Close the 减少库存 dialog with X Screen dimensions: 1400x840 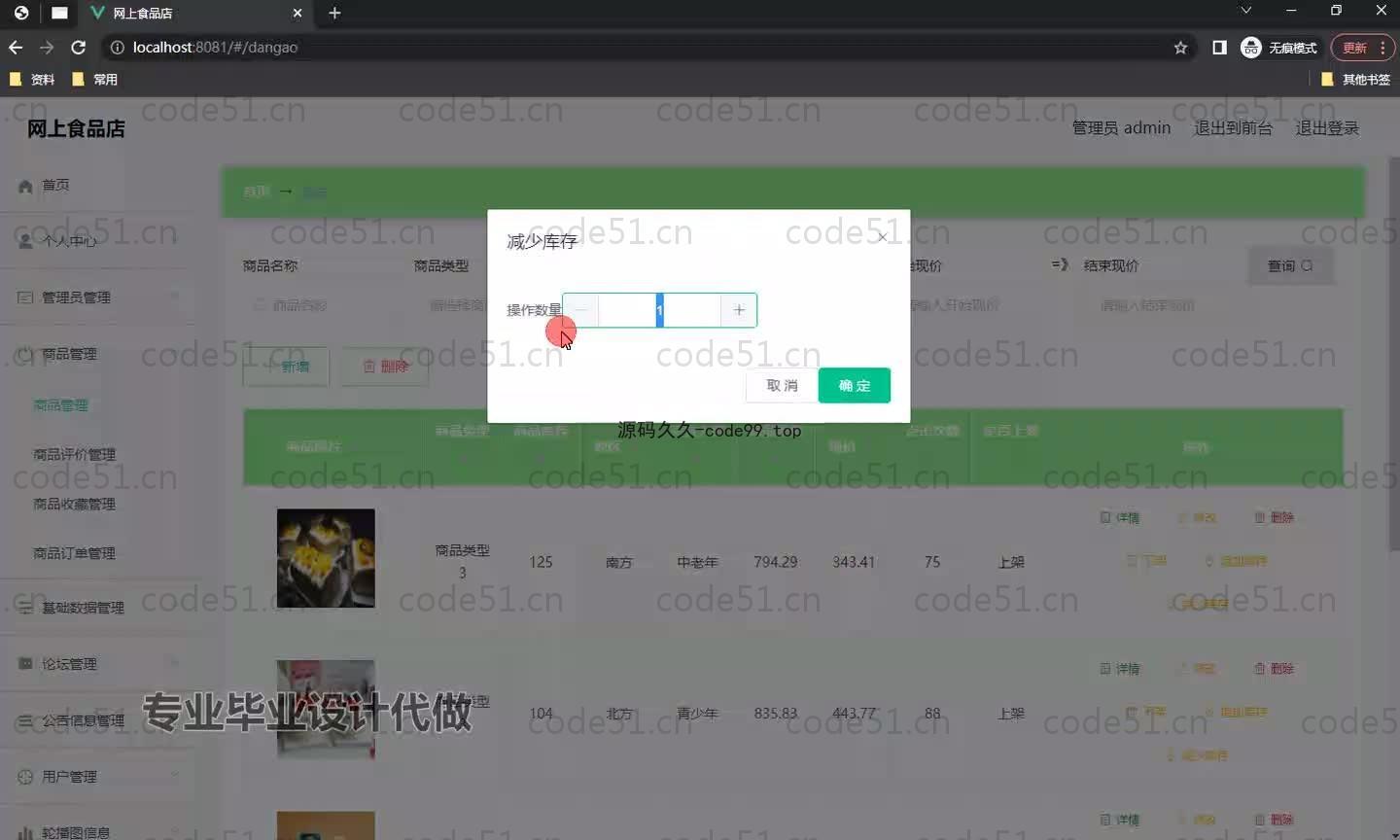pos(882,236)
